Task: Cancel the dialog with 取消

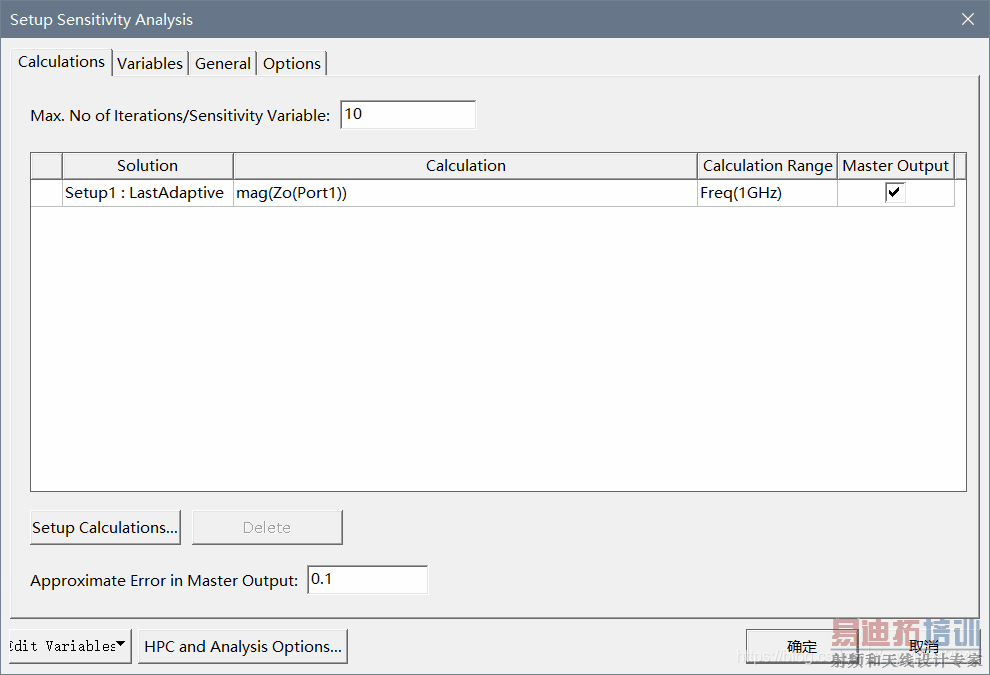Action: click(923, 646)
